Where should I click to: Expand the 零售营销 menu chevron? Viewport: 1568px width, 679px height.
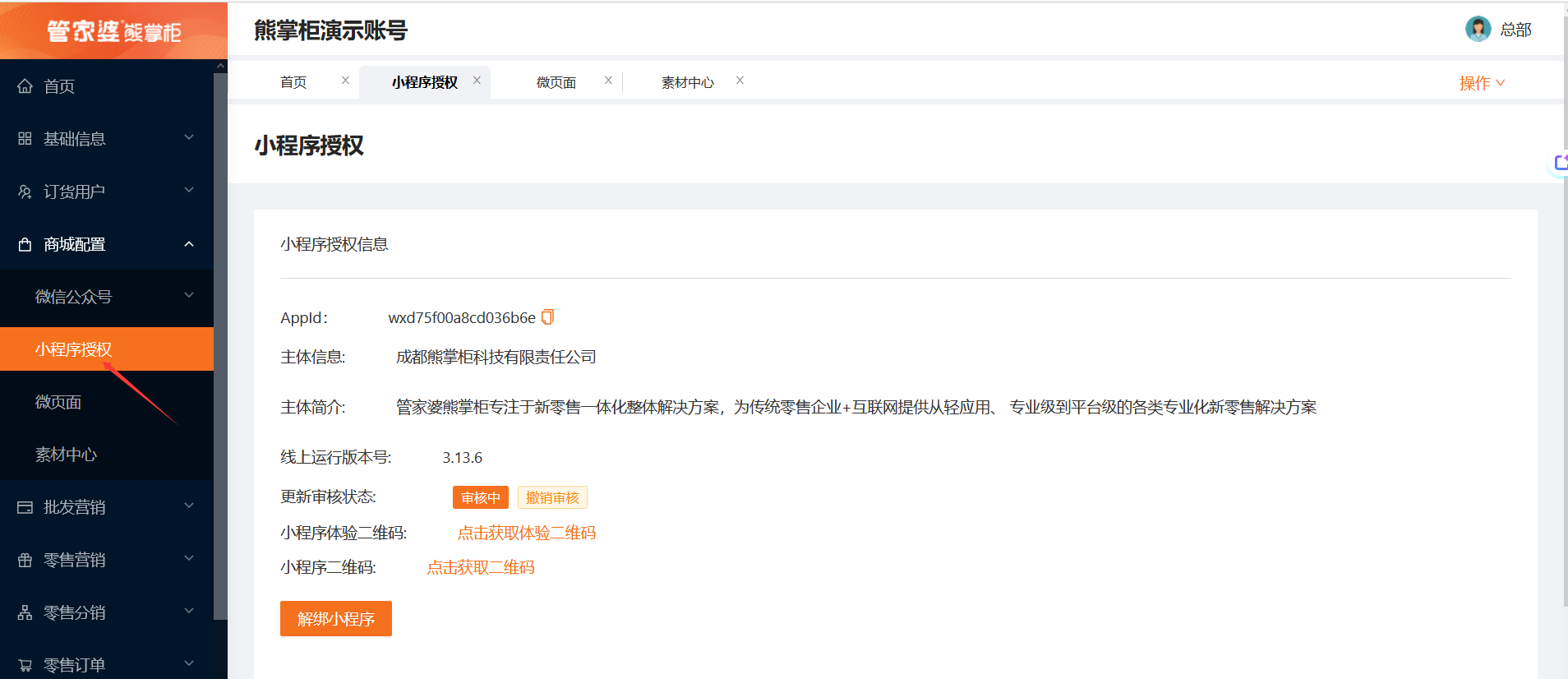189,558
